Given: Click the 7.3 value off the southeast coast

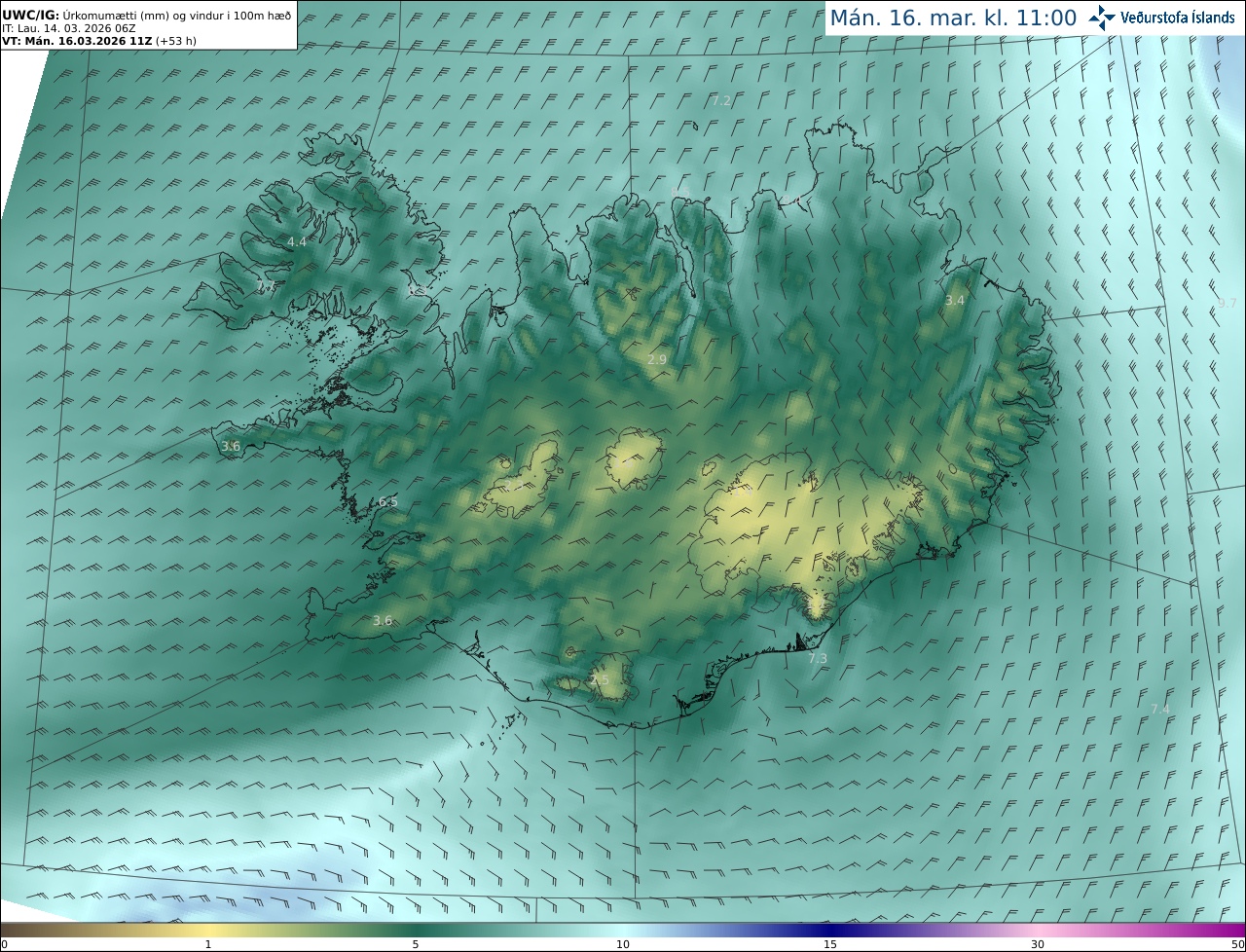Looking at the screenshot, I should coord(818,658).
